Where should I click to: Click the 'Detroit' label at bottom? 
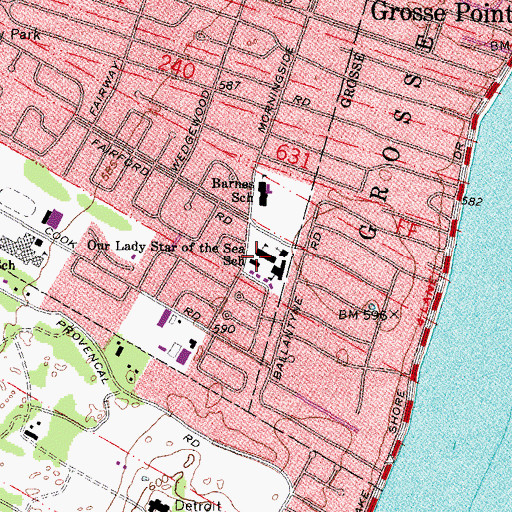(198, 506)
